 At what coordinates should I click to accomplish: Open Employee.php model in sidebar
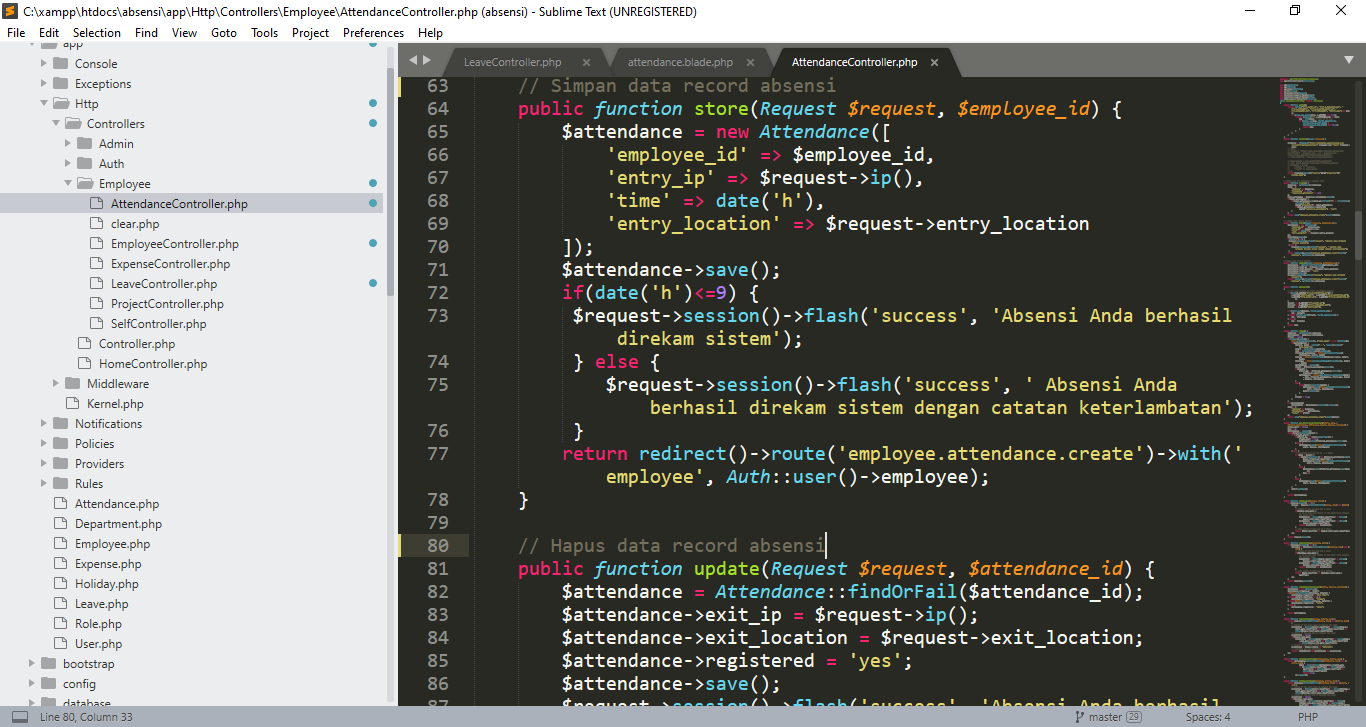click(x=112, y=543)
